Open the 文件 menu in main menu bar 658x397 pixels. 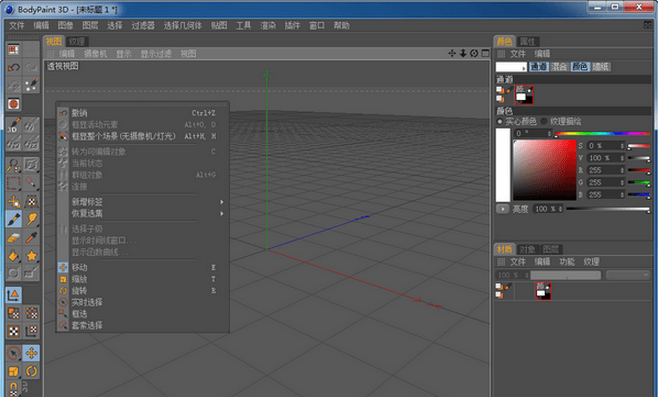pos(17,26)
